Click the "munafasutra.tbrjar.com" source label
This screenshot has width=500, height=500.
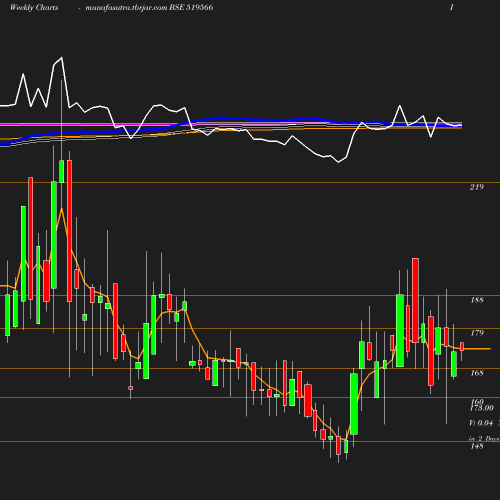[x=126, y=8]
